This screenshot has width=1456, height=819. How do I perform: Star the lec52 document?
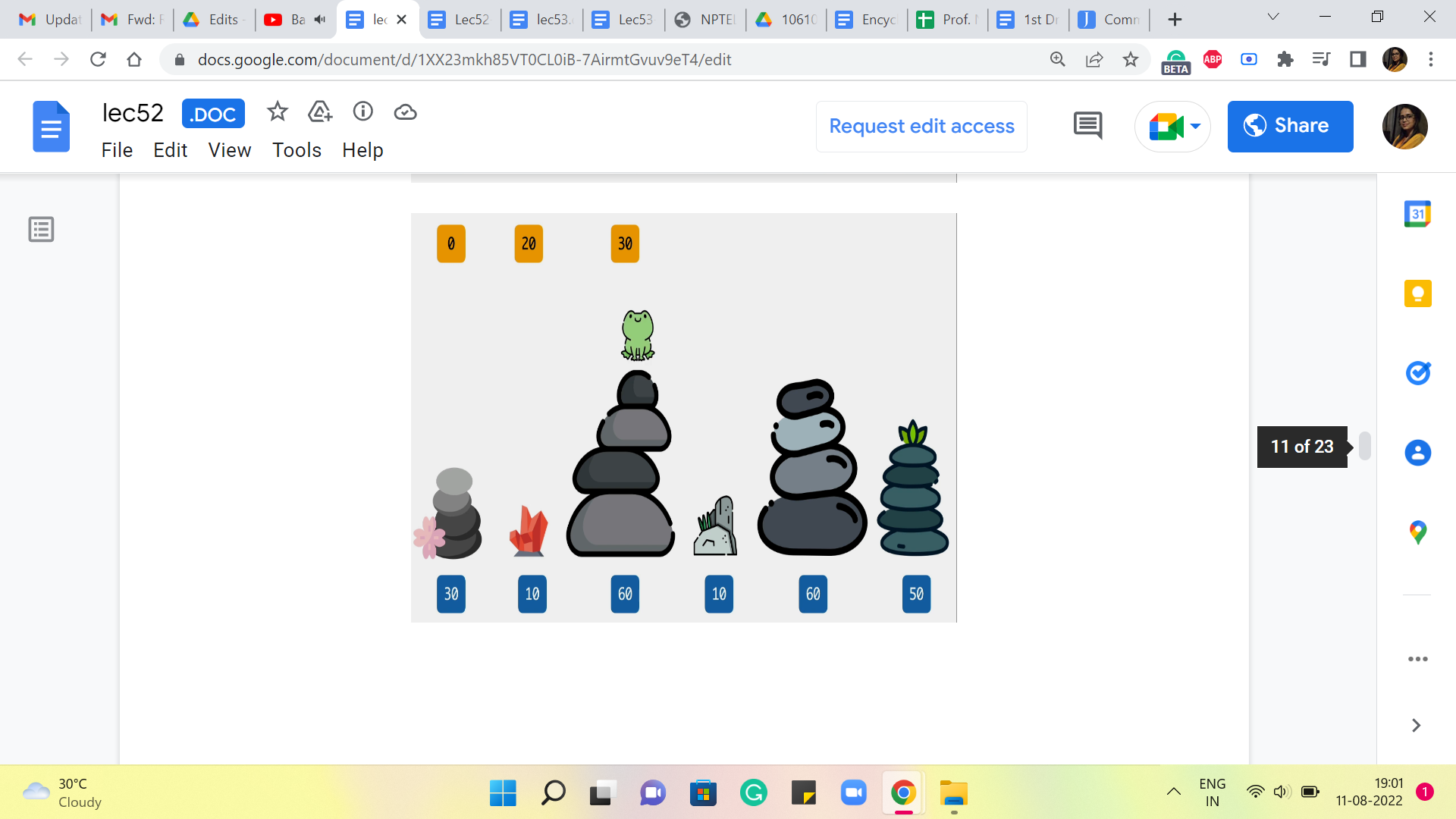tap(278, 112)
